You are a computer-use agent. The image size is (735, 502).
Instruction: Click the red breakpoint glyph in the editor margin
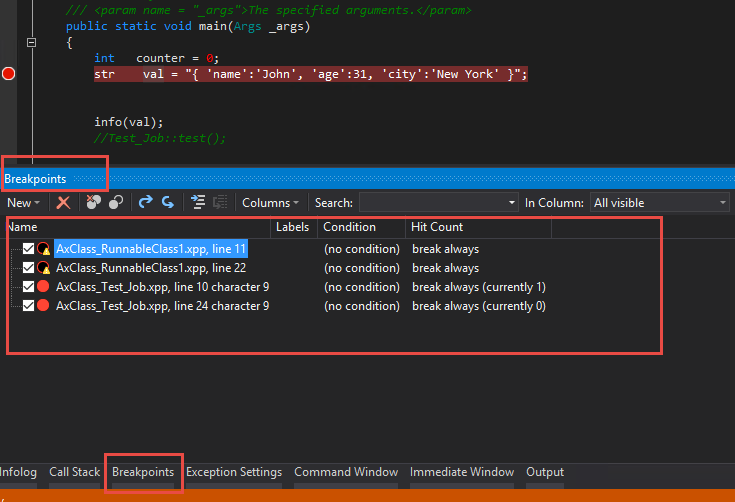click(x=8, y=74)
